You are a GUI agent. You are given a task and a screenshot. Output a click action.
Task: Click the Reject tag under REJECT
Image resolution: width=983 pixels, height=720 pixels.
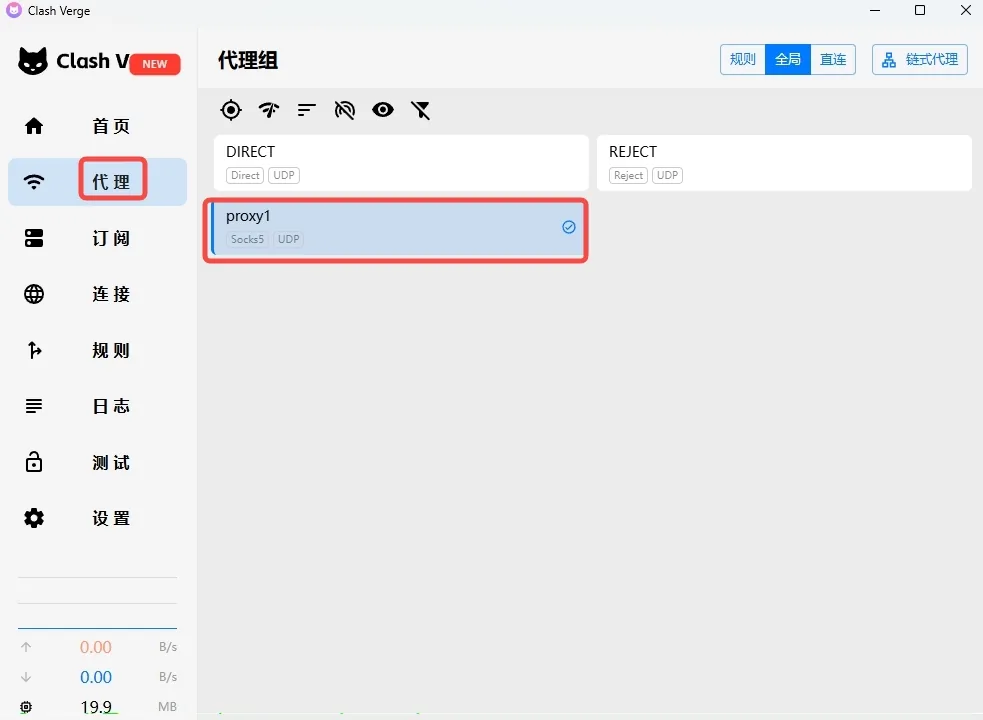[628, 176]
